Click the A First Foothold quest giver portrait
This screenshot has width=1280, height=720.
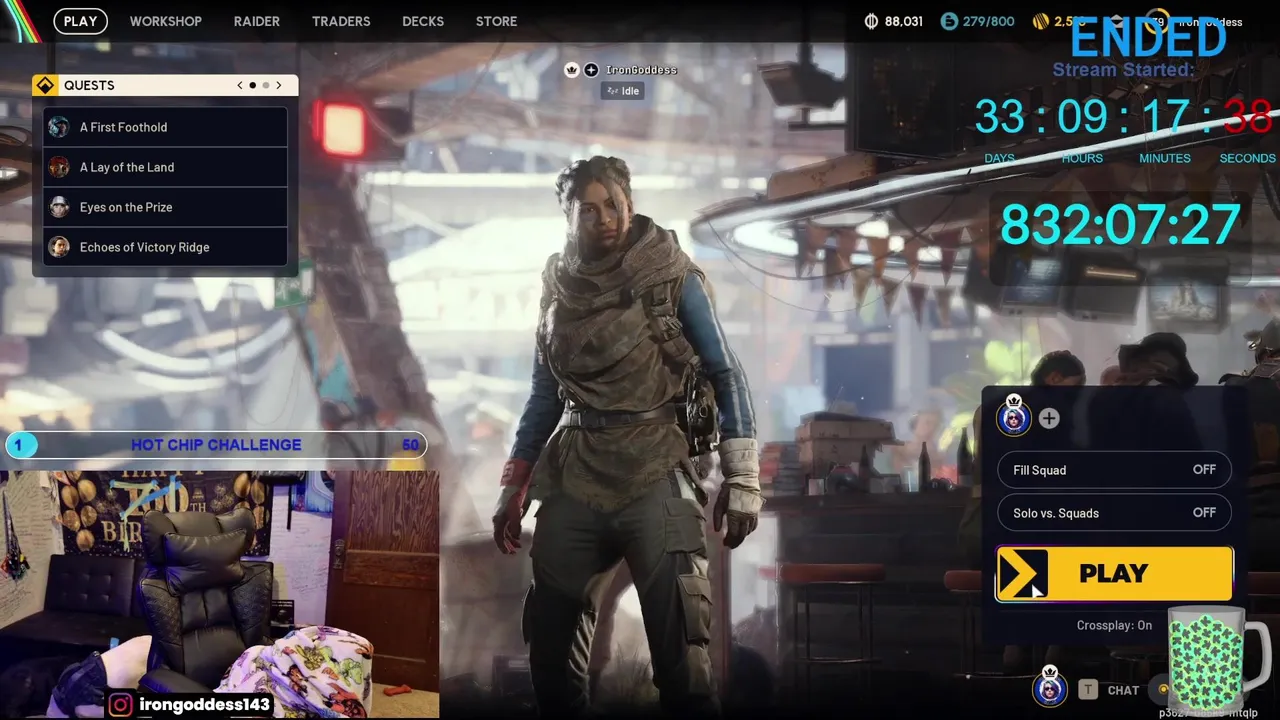point(59,127)
